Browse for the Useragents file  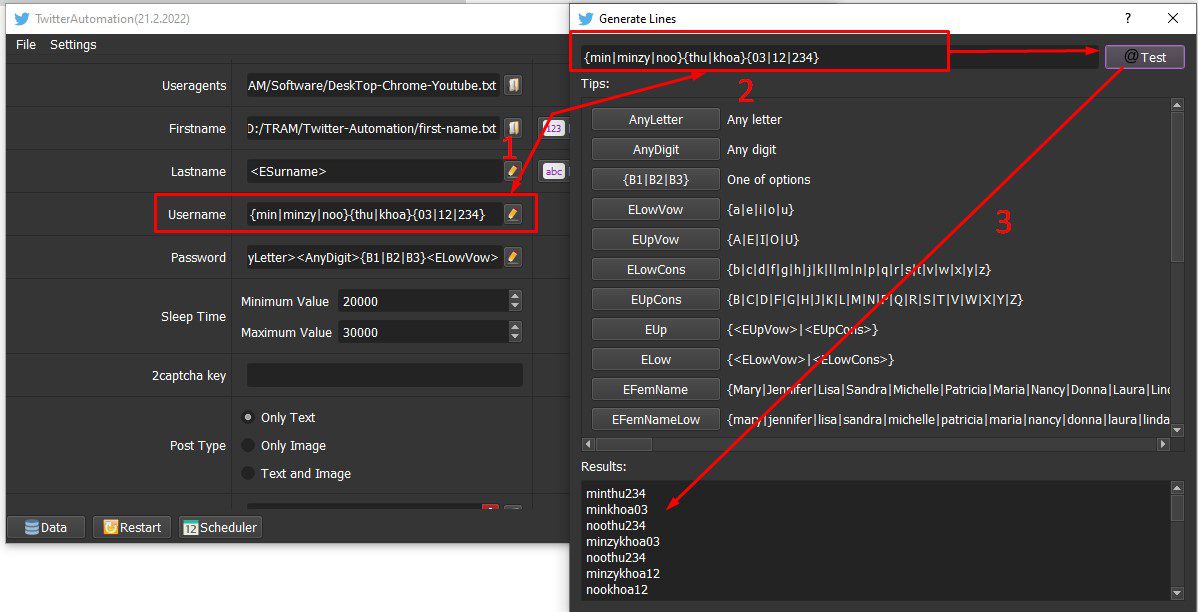pos(513,85)
